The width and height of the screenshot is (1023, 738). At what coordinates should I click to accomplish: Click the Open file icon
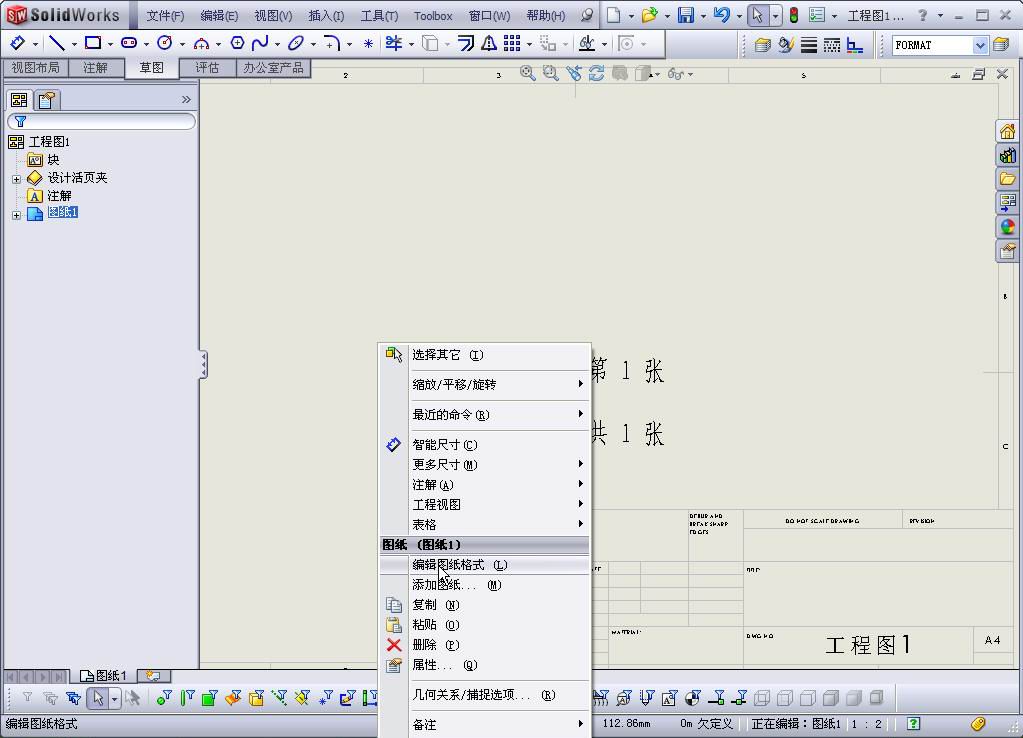click(649, 15)
